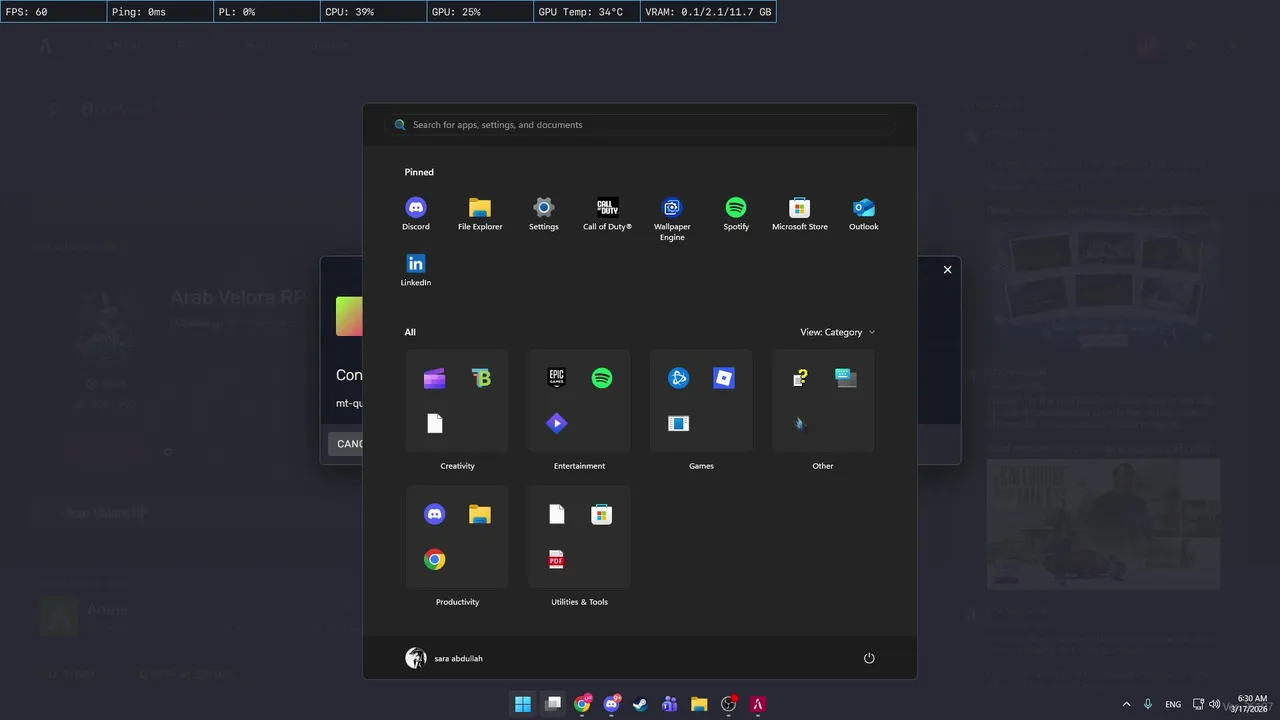Launch Epic Games in Entertainment group

pyautogui.click(x=557, y=378)
